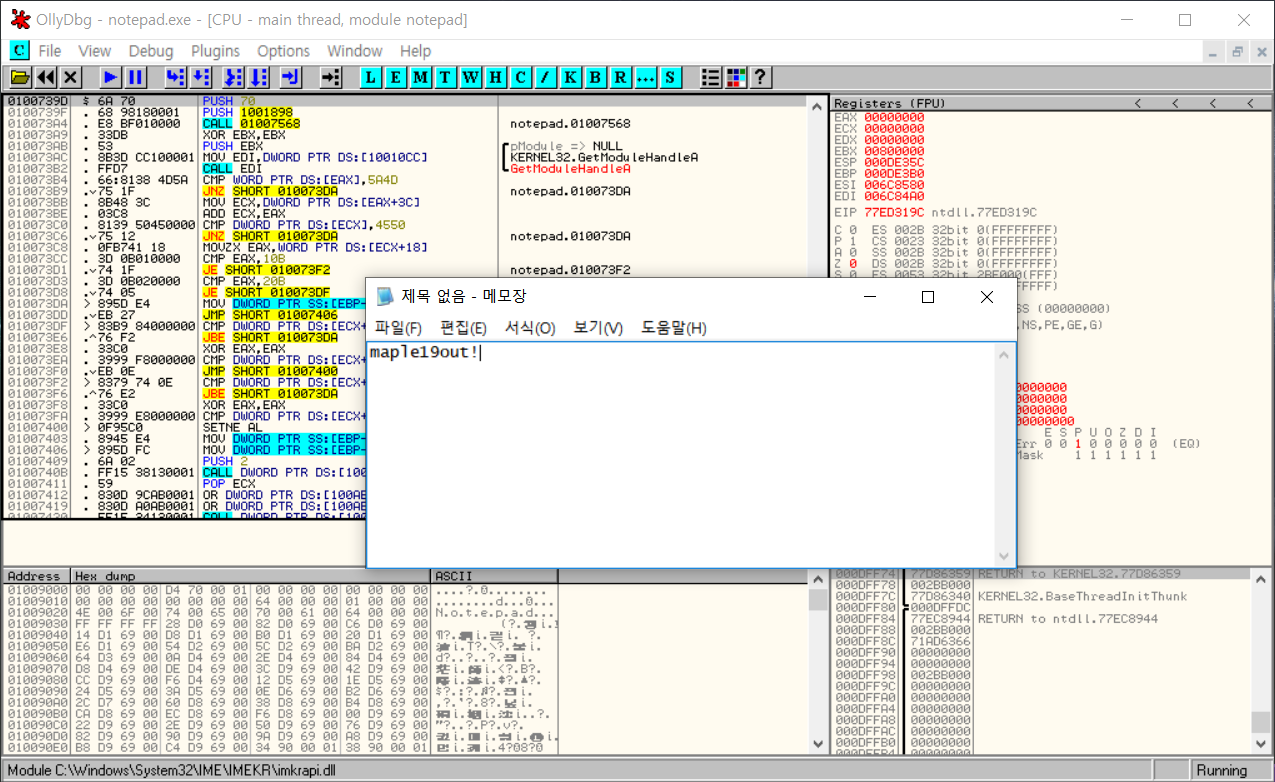Show Source with the S button
Image resolution: width=1275 pixels, height=782 pixels.
pyautogui.click(x=670, y=77)
